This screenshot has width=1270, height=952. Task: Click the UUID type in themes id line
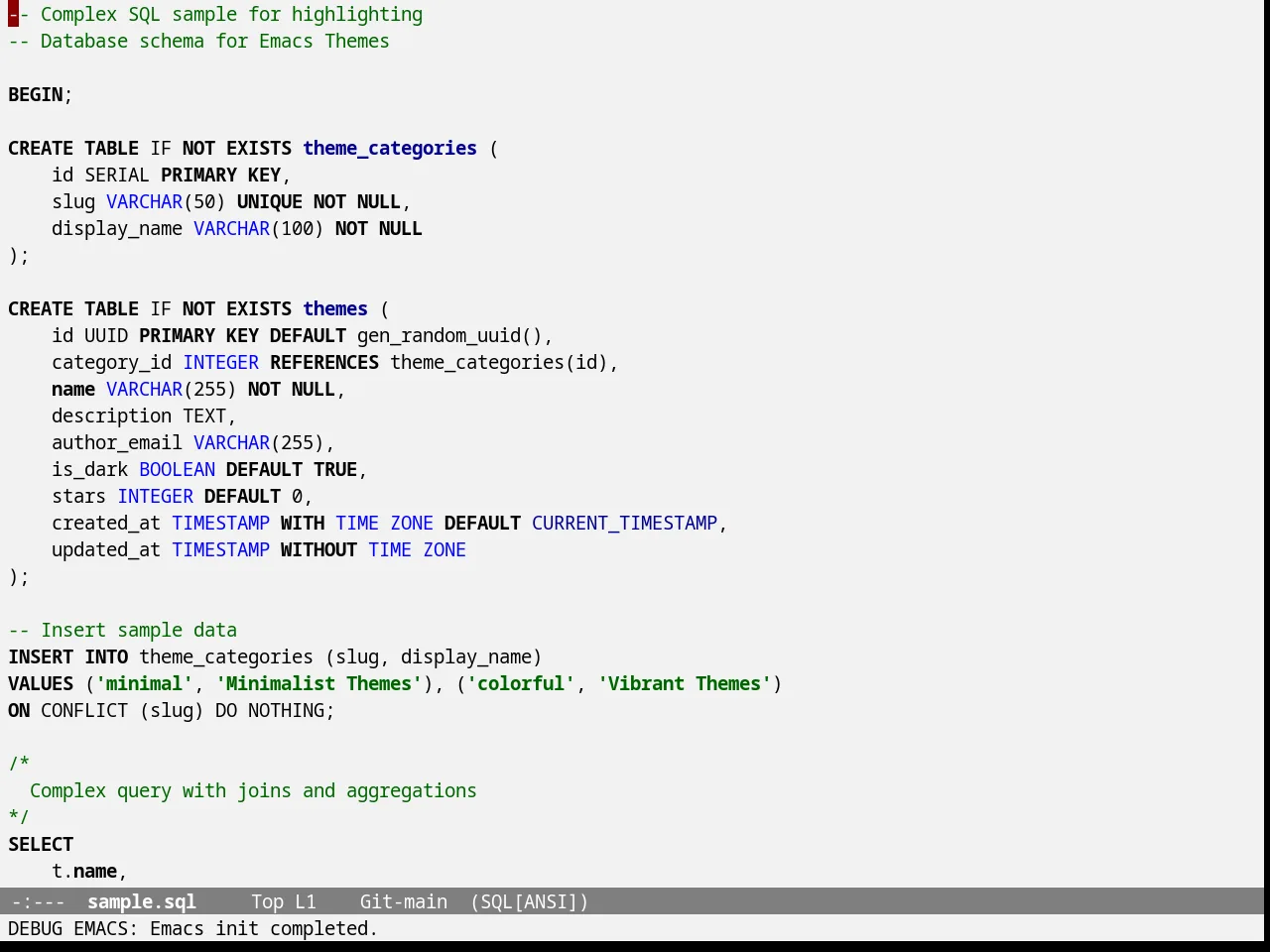pyautogui.click(x=106, y=335)
